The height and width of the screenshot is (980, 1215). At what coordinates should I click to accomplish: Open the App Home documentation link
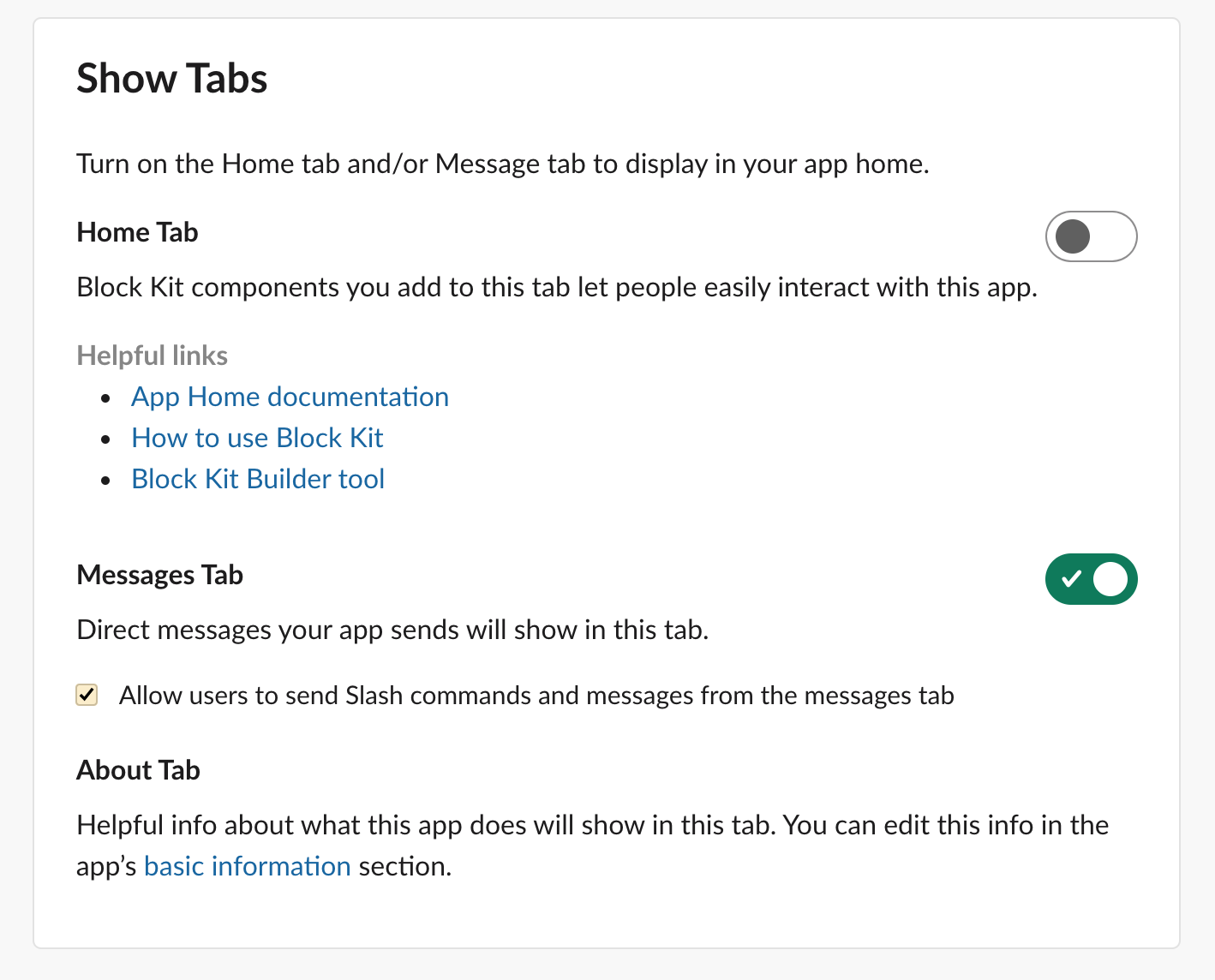pyautogui.click(x=290, y=397)
